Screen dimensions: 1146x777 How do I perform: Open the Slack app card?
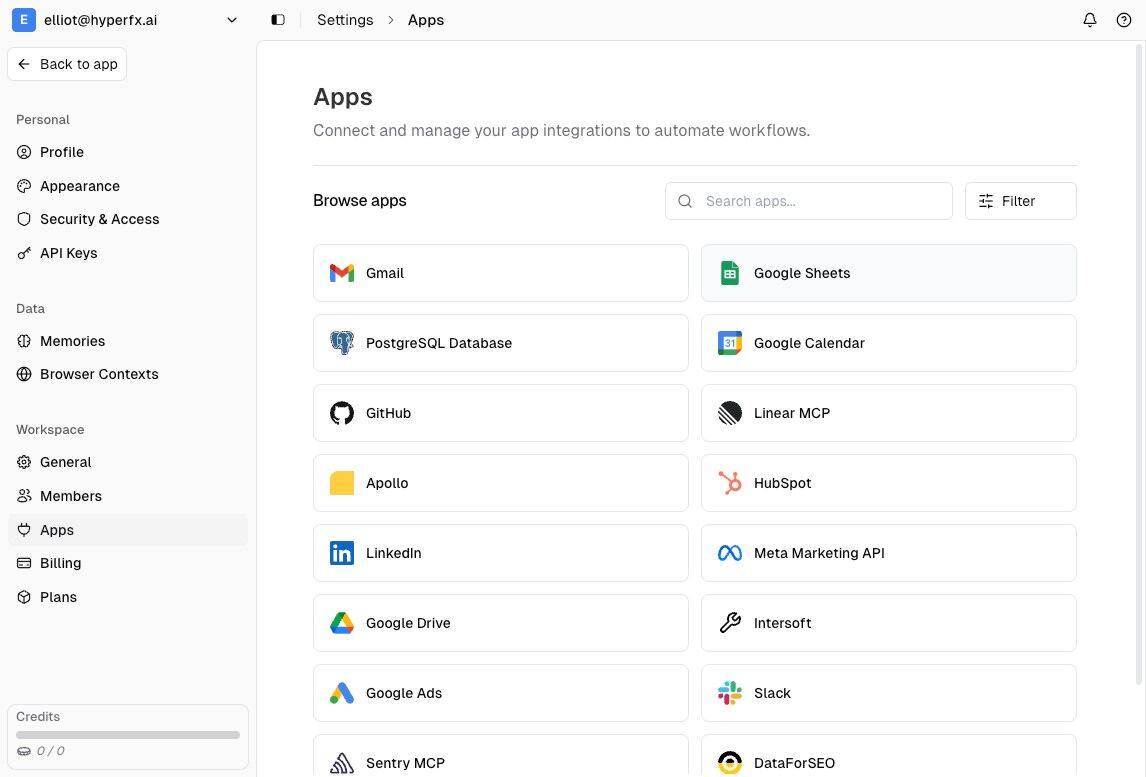click(x=889, y=693)
